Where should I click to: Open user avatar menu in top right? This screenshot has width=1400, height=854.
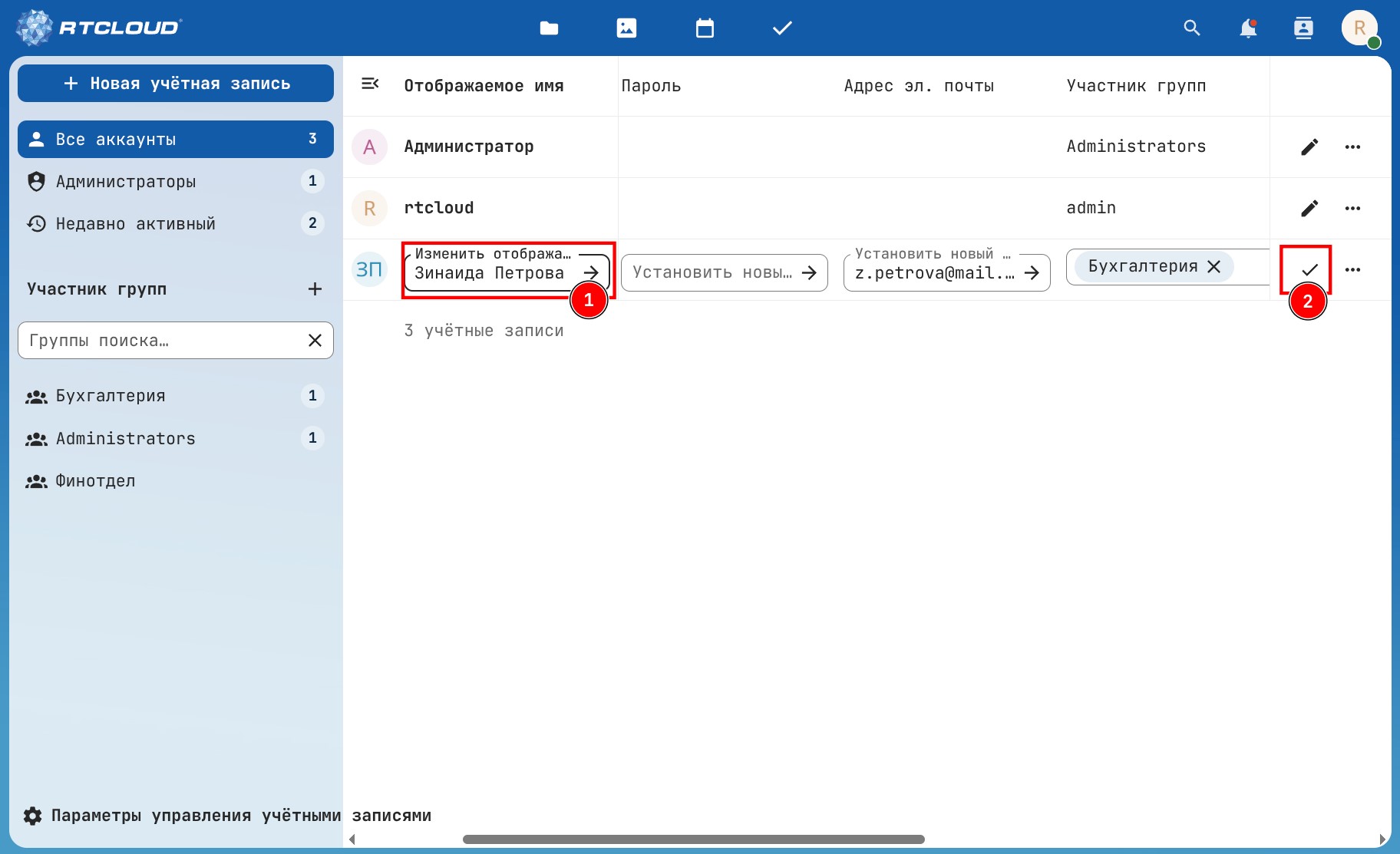(x=1359, y=28)
